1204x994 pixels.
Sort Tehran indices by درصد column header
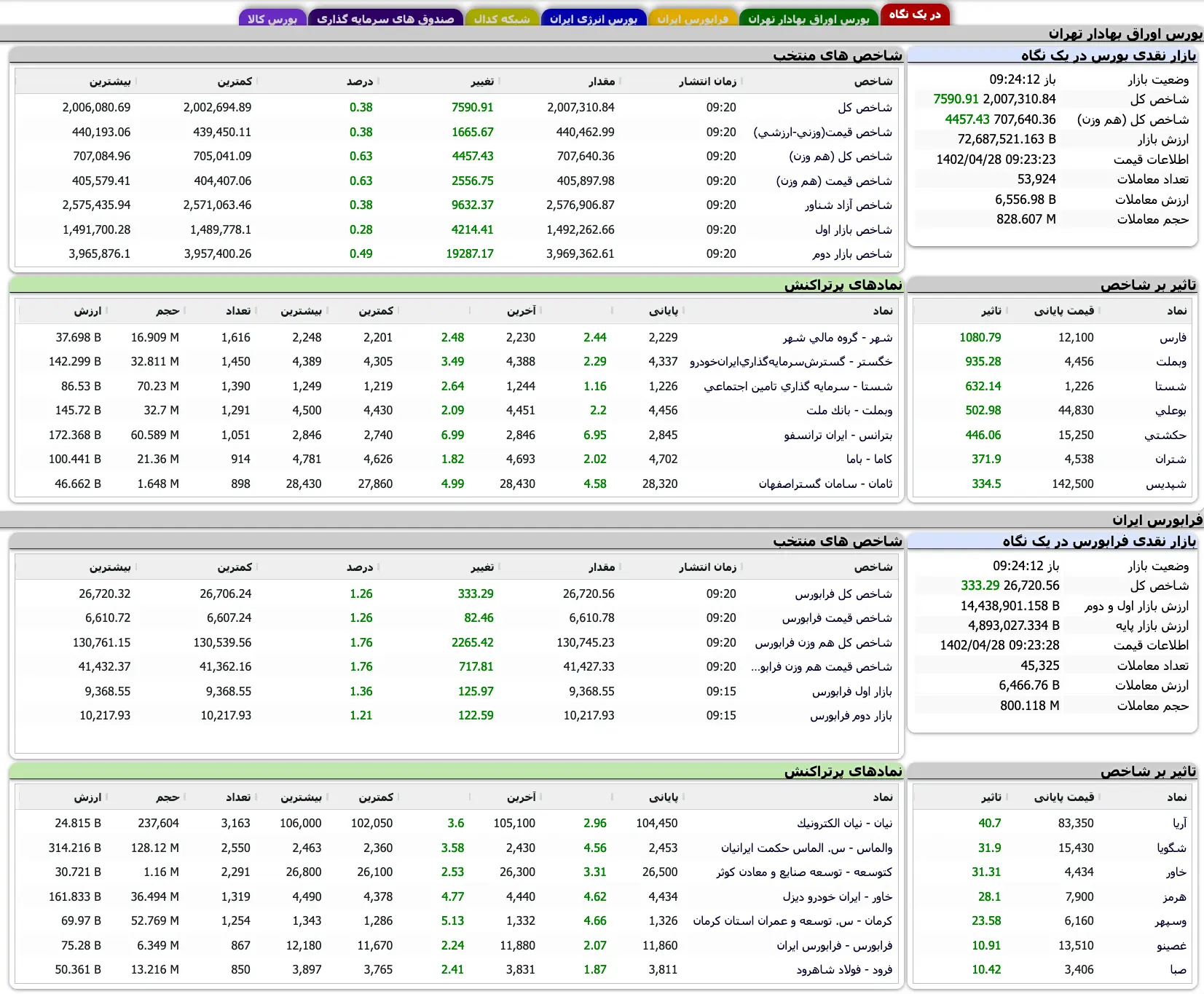click(x=360, y=82)
